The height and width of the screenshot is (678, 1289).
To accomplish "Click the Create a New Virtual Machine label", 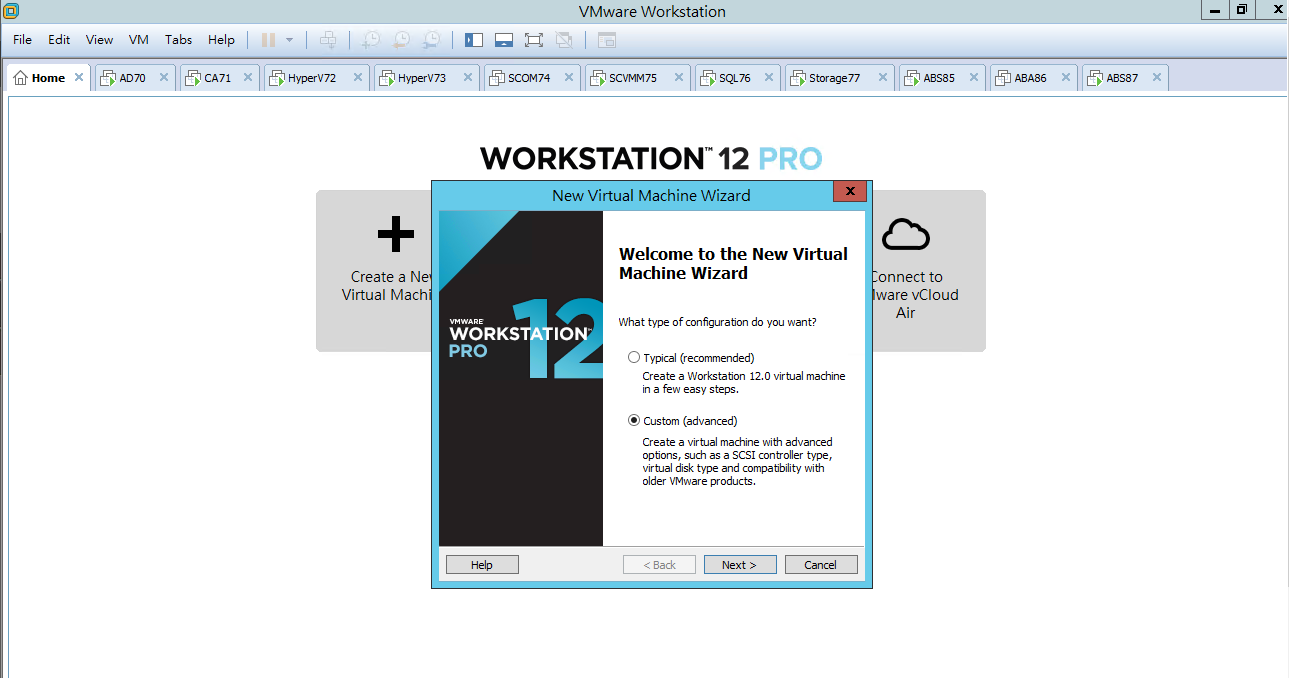I will pos(388,286).
